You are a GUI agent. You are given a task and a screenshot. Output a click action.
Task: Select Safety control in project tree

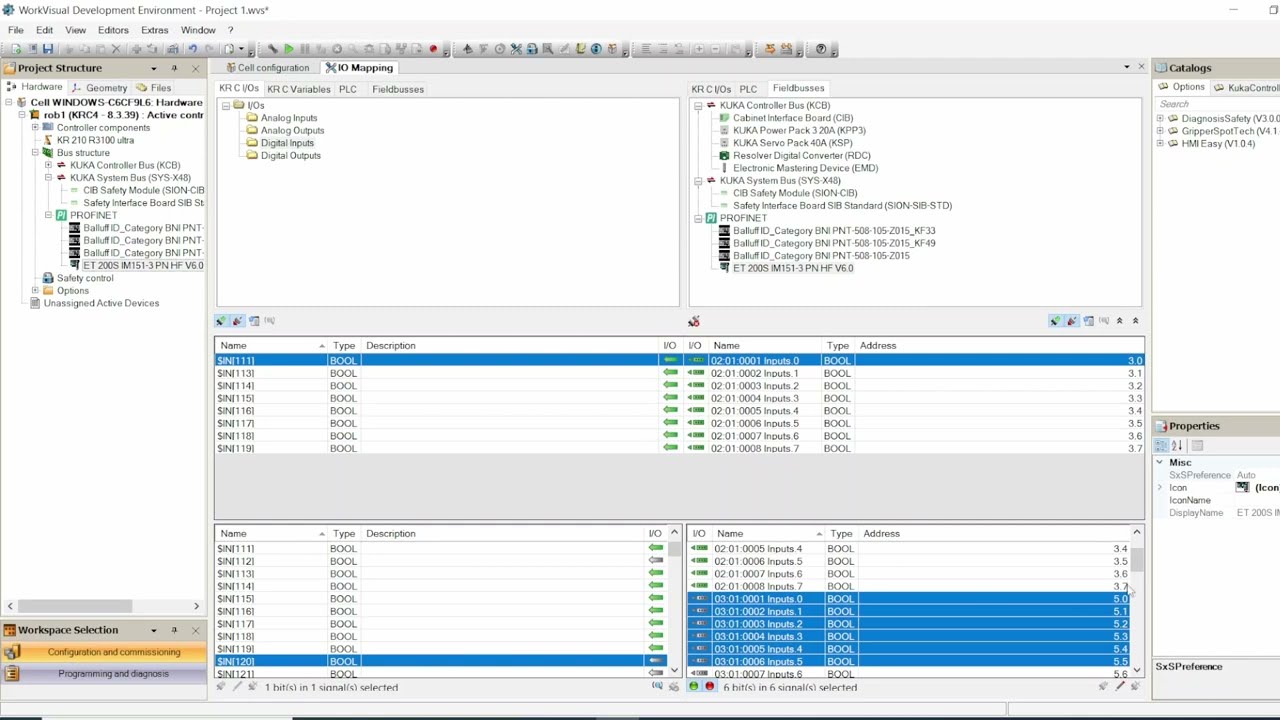(85, 278)
